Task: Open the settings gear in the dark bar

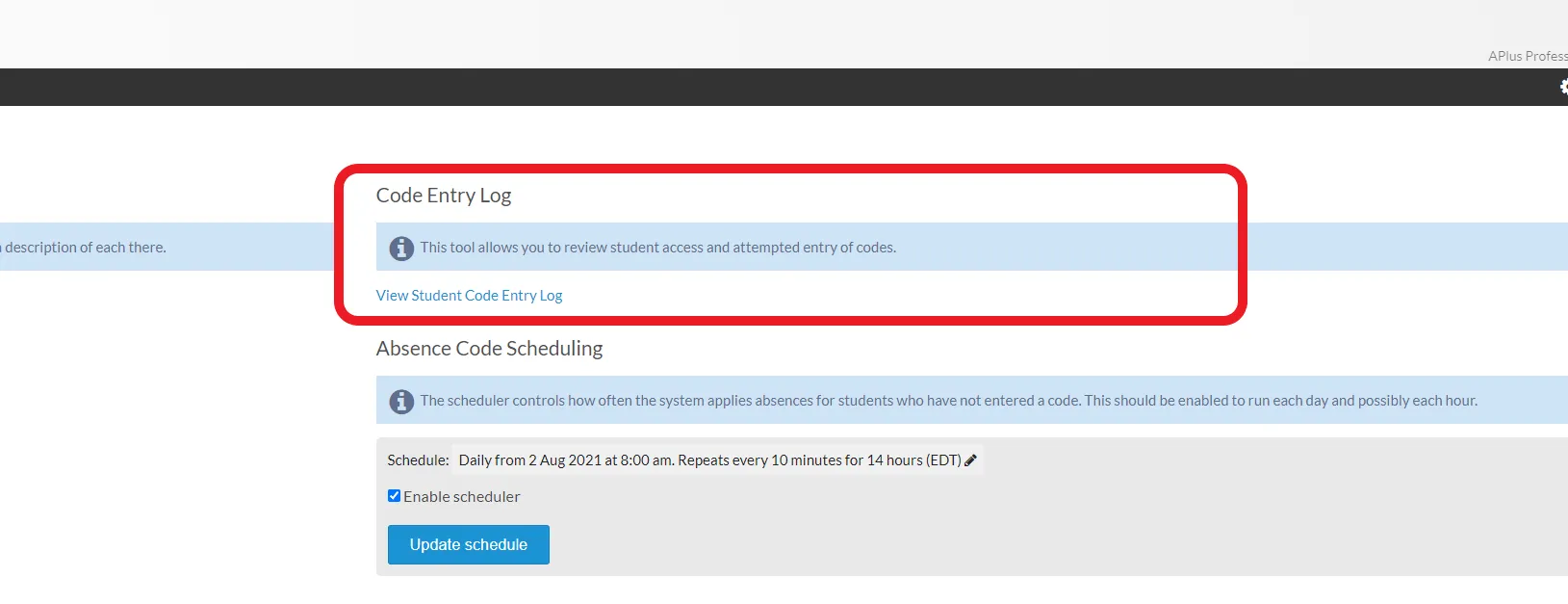Action: point(1563,87)
